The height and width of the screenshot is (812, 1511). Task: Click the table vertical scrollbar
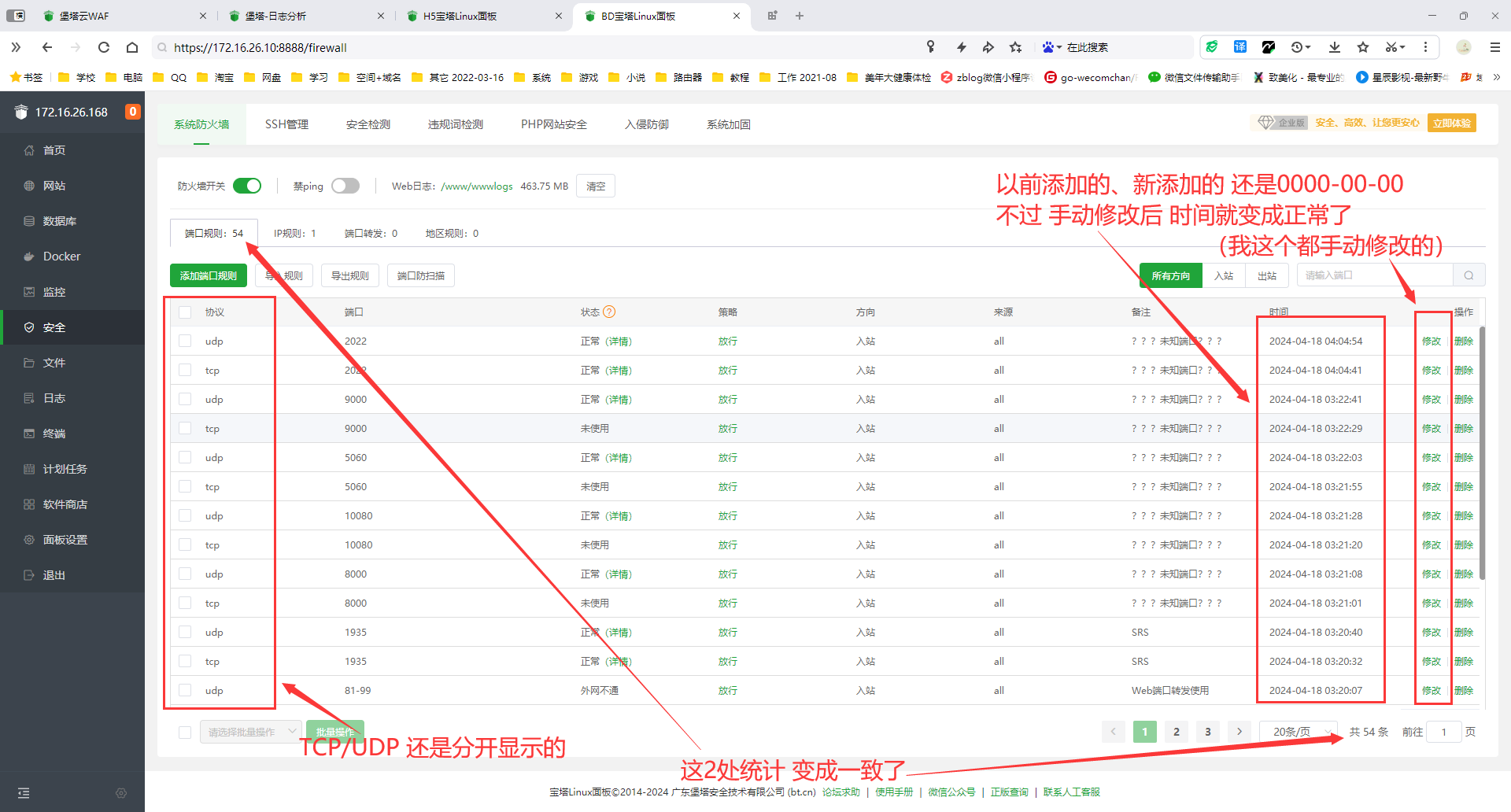tap(1483, 452)
